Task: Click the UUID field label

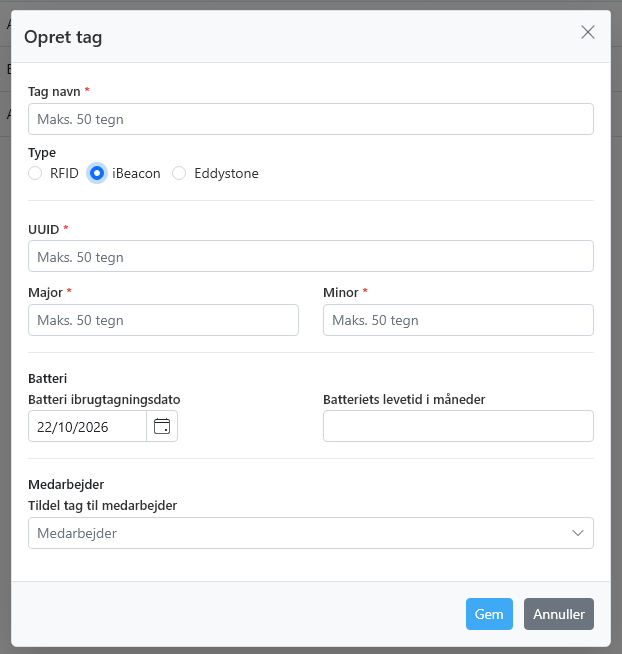Action: (44, 229)
